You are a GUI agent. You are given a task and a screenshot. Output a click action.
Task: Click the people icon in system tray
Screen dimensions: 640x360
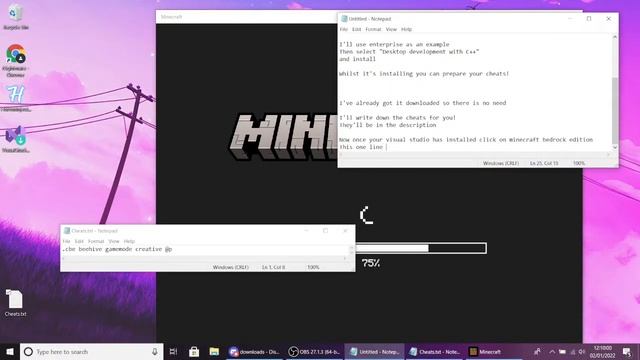pyautogui.click(x=537, y=351)
